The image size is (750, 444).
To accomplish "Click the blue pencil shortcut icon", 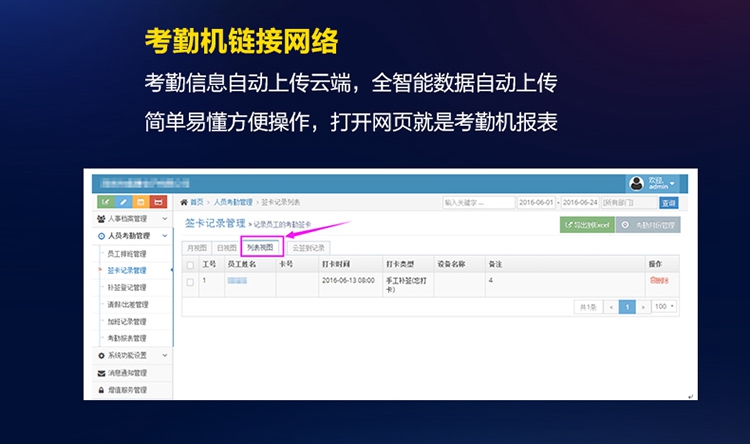I will [123, 202].
